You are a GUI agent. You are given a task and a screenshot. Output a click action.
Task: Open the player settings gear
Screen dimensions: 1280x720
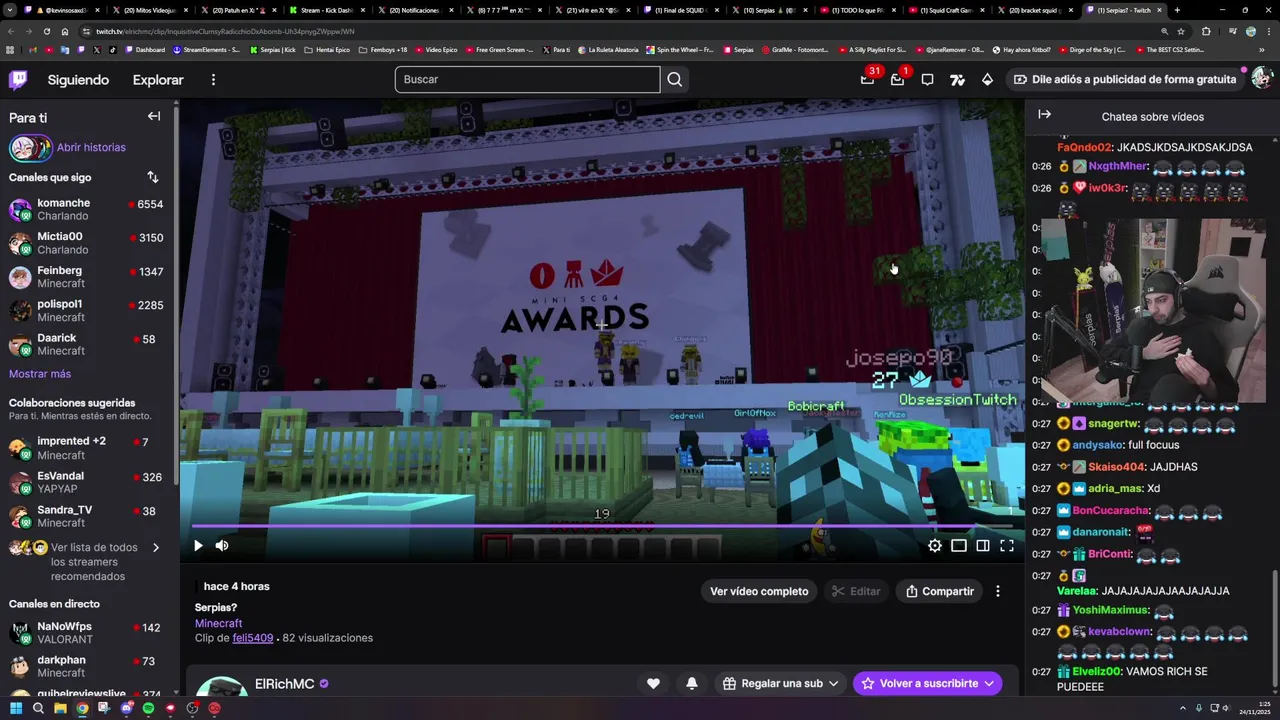[934, 545]
